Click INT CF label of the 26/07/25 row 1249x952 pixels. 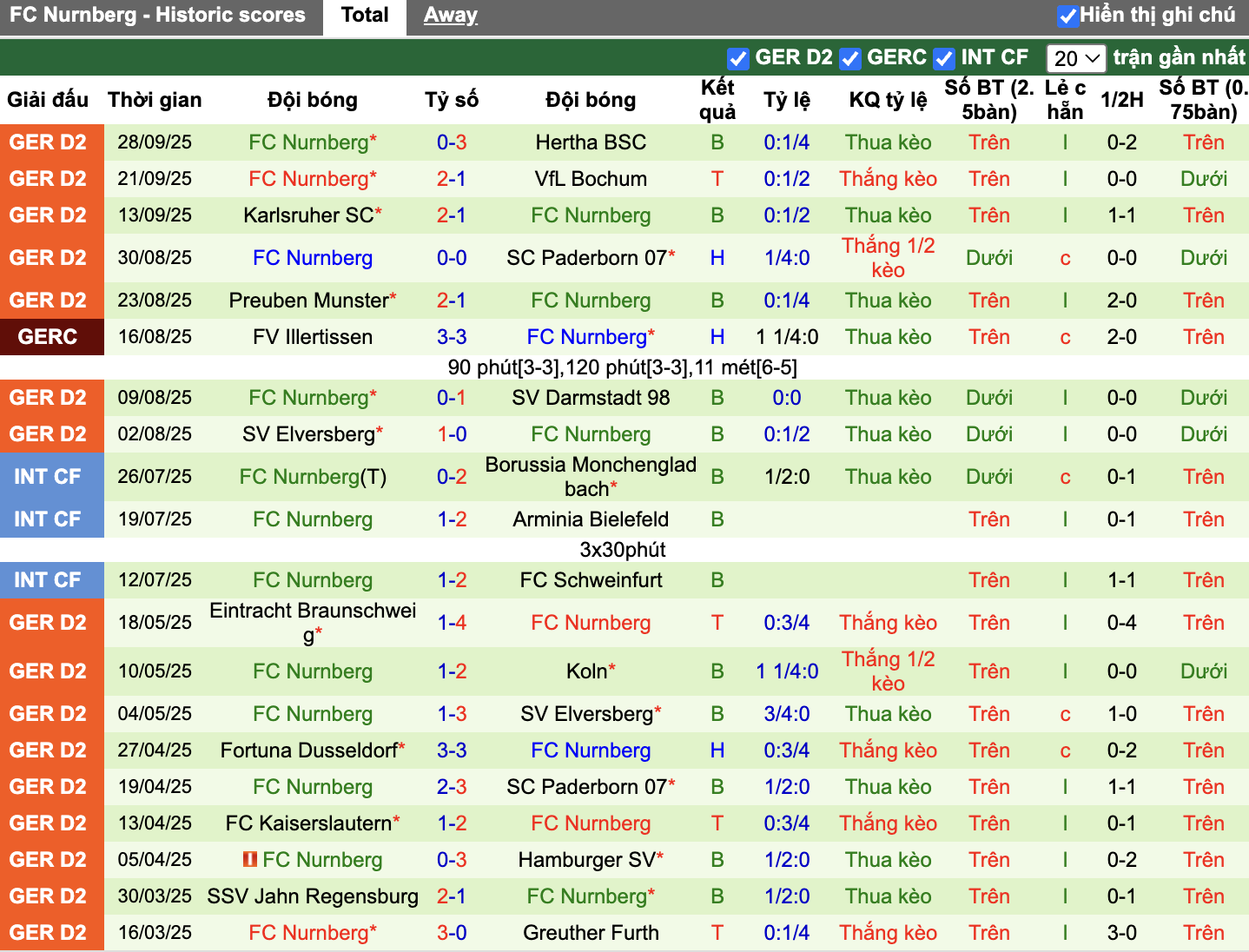point(48,477)
